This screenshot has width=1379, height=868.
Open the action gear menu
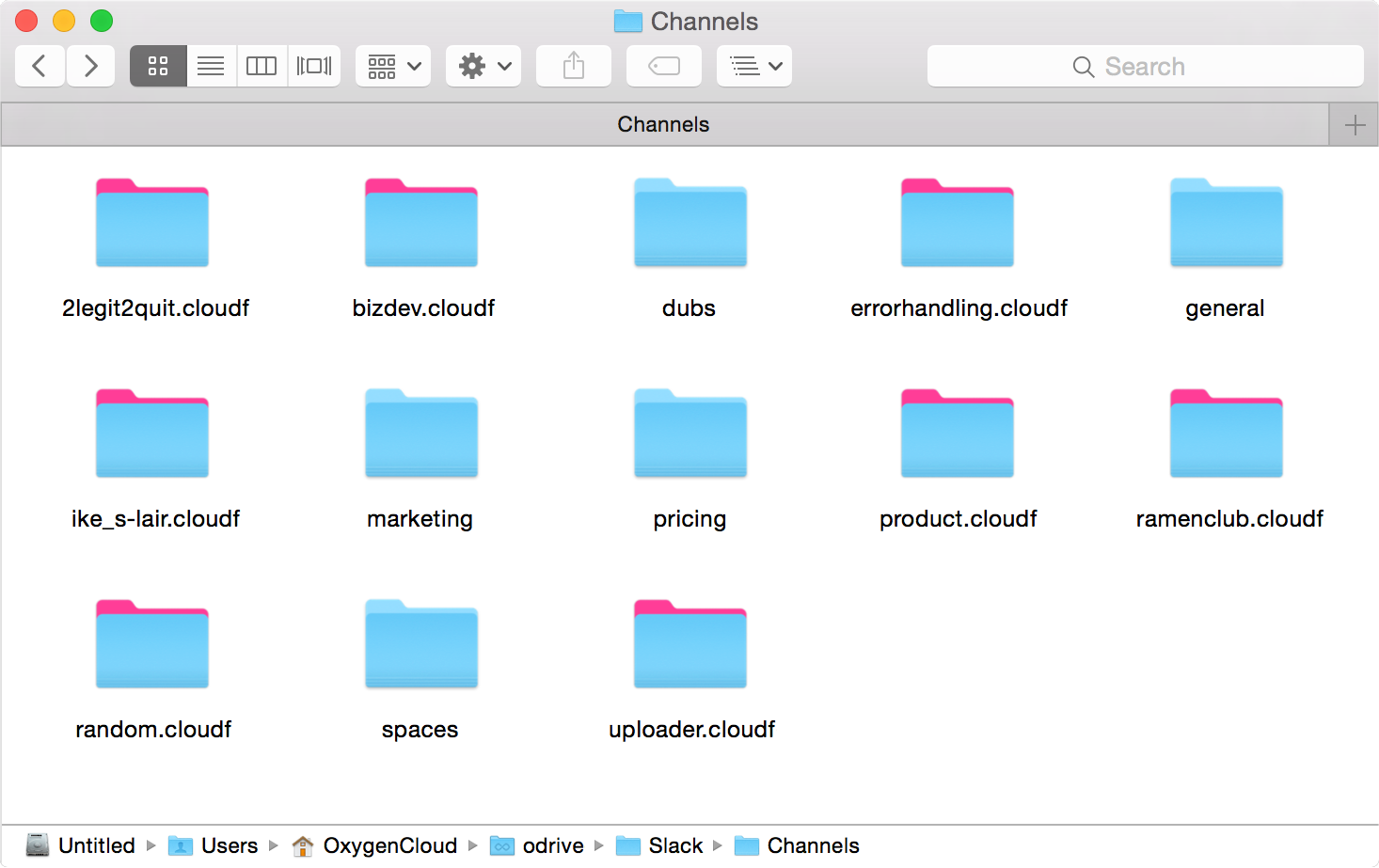[483, 66]
